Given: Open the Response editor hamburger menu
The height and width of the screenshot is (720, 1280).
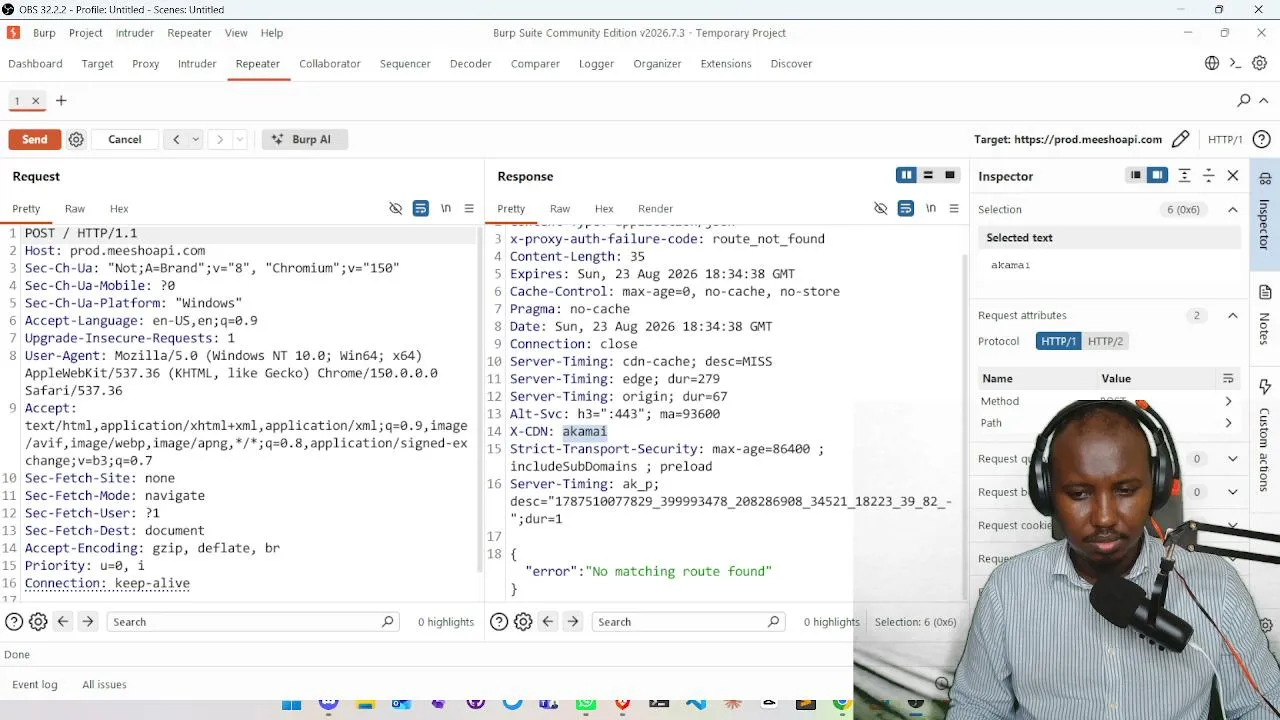Looking at the screenshot, I should 954,208.
